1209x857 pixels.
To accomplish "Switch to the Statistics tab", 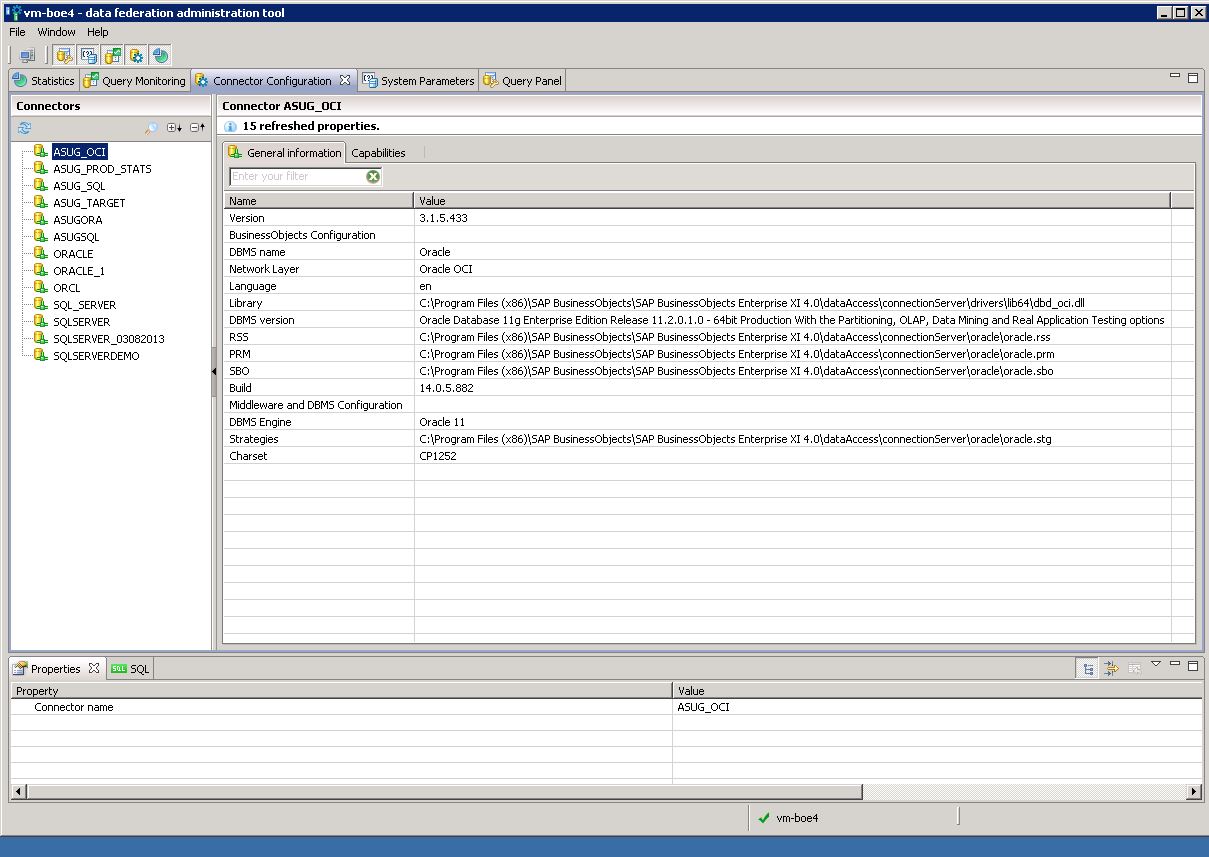I will click(x=43, y=81).
